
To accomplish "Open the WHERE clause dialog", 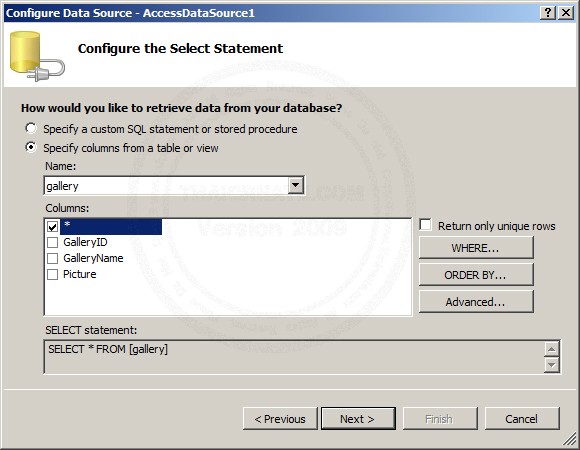I will pos(476,247).
